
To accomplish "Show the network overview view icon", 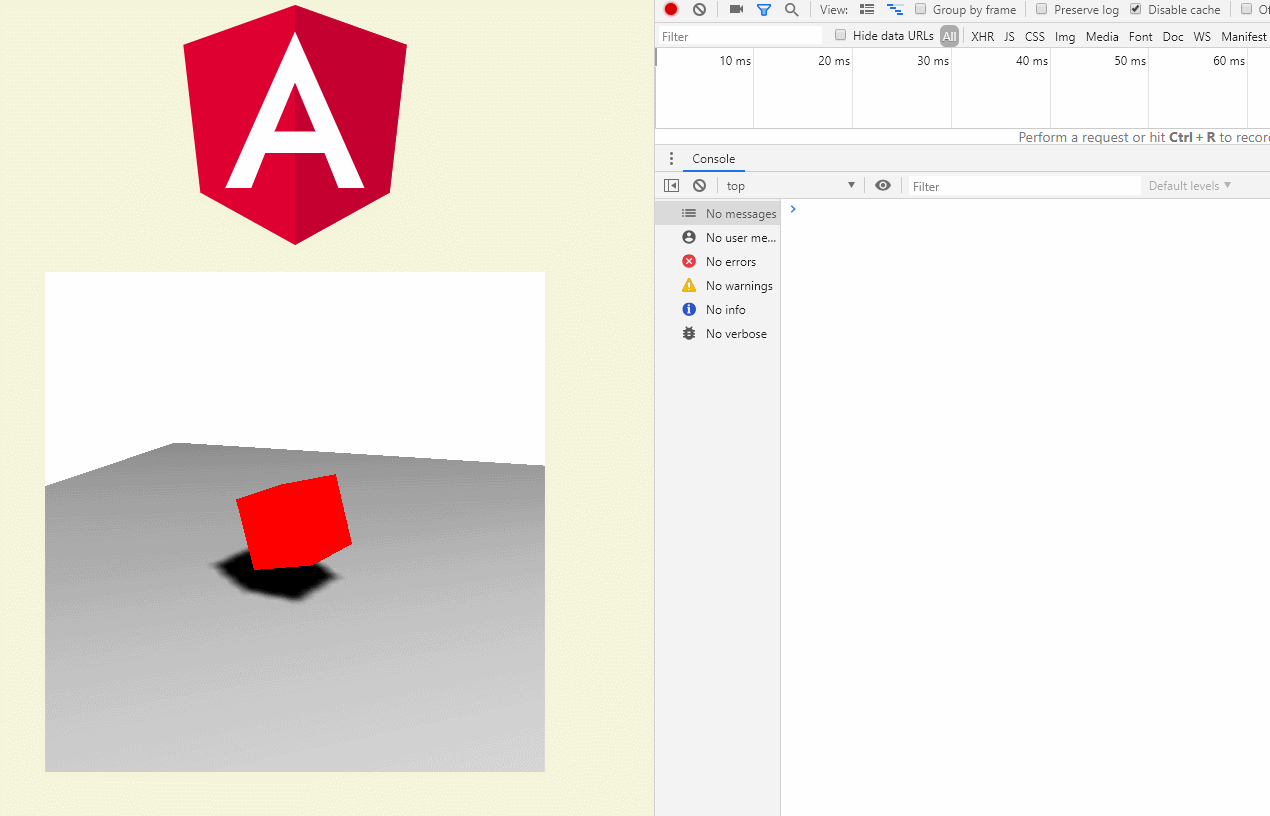I will pos(895,9).
